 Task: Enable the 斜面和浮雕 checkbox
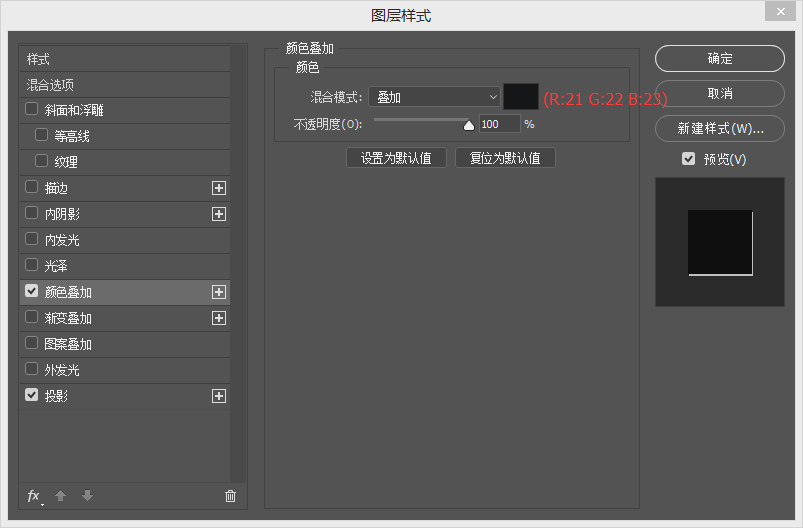(32, 109)
